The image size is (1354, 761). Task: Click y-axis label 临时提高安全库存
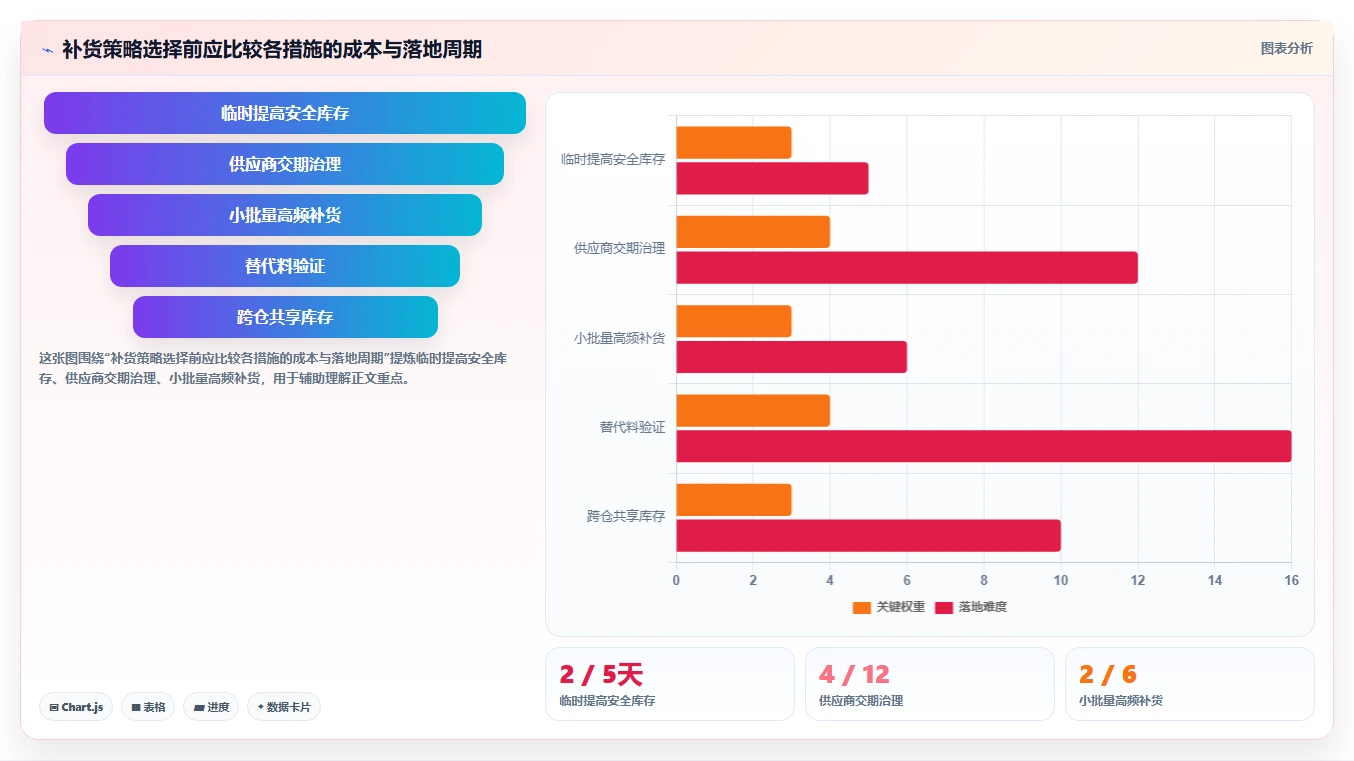[613, 159]
